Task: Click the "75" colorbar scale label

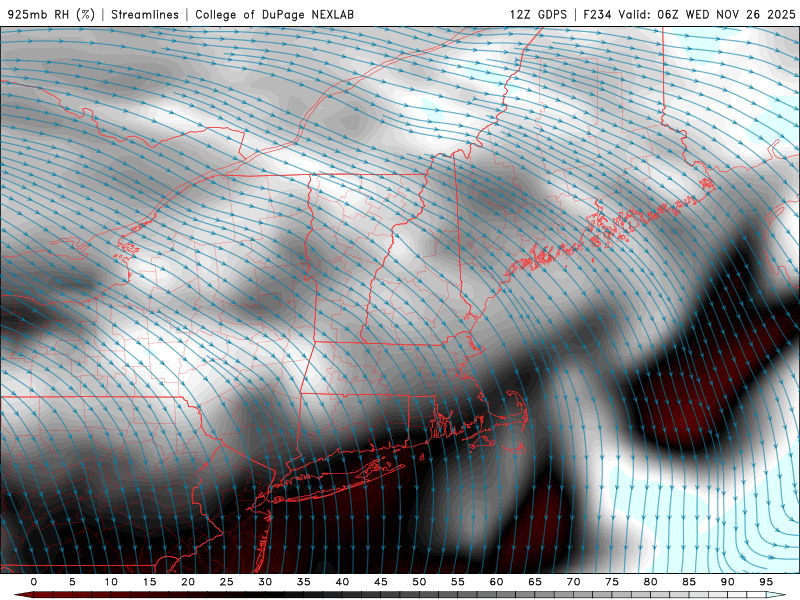Action: (x=612, y=582)
